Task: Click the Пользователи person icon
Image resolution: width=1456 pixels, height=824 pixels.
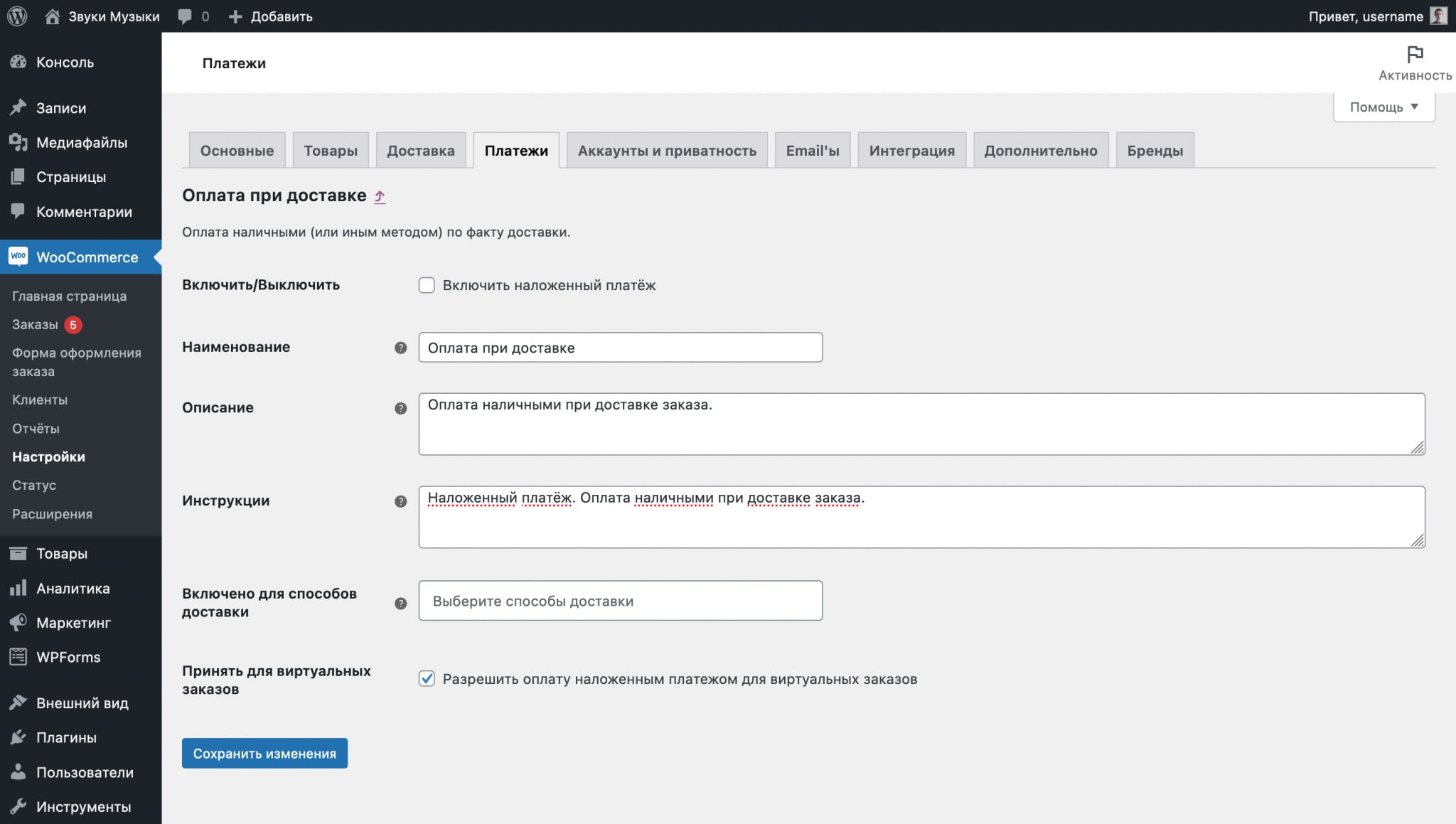Action: 18,771
